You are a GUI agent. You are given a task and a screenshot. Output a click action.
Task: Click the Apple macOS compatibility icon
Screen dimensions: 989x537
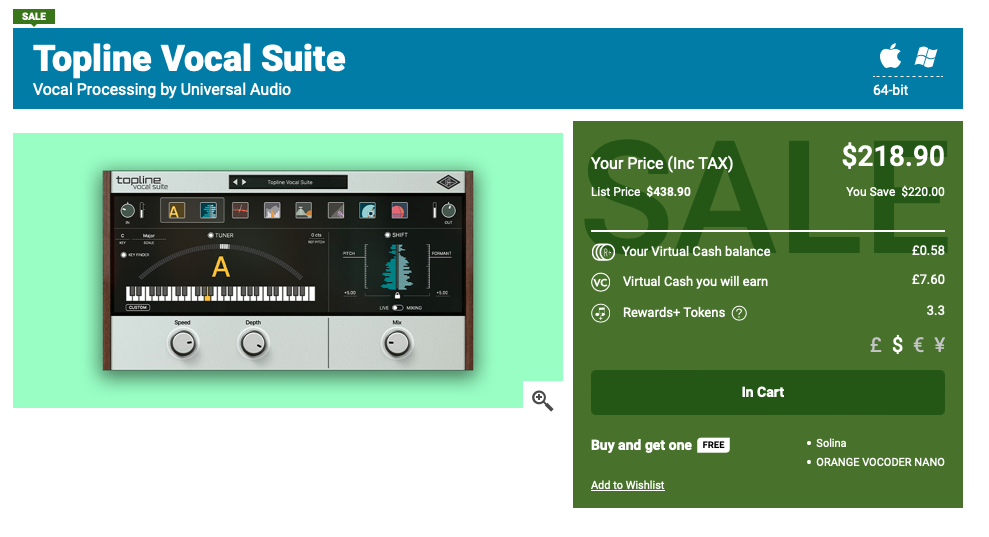(x=890, y=56)
